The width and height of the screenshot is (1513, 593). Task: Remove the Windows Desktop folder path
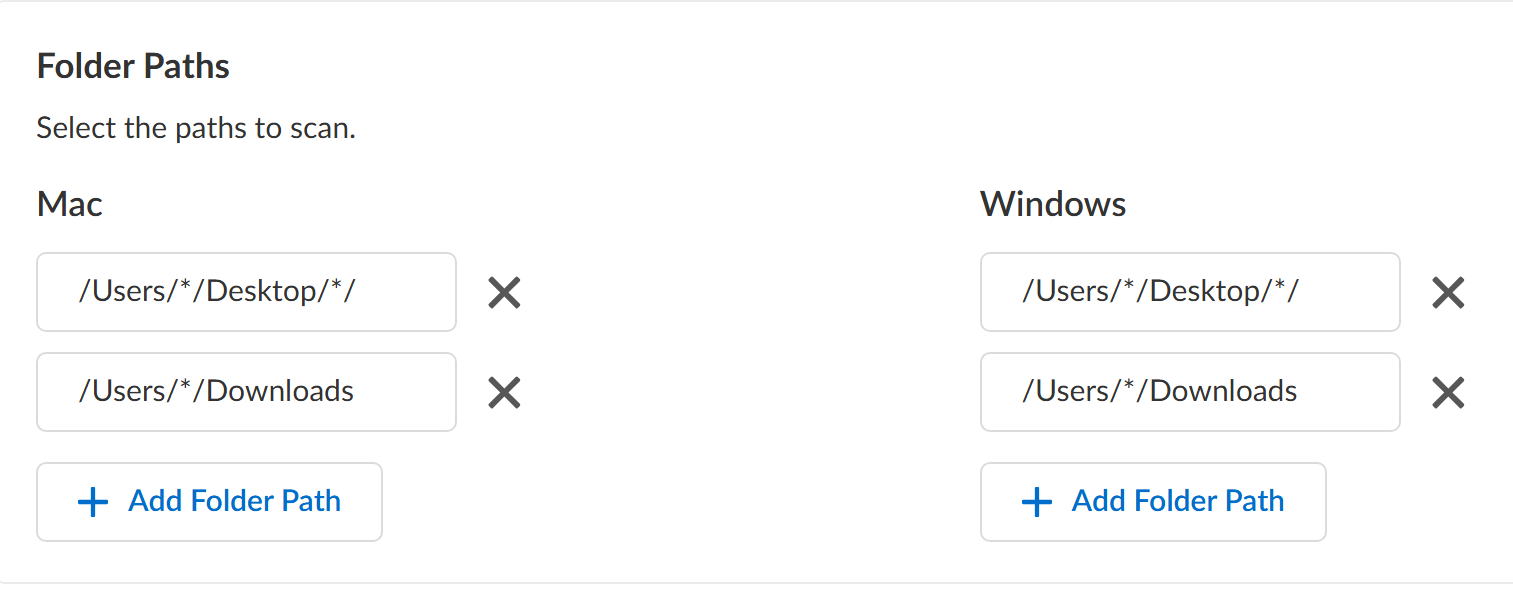[x=1448, y=293]
